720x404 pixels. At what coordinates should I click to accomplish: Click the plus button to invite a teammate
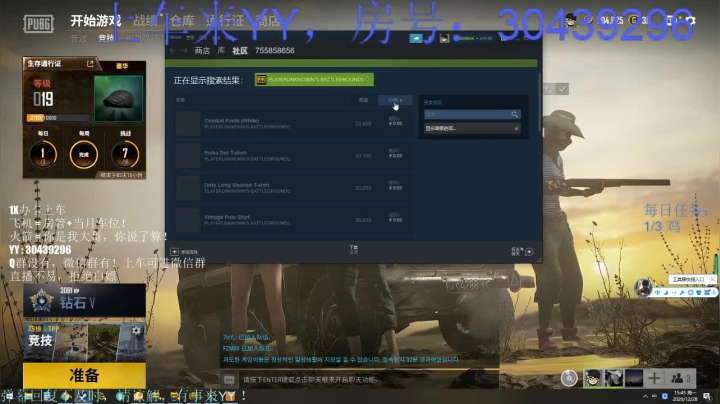(654, 378)
